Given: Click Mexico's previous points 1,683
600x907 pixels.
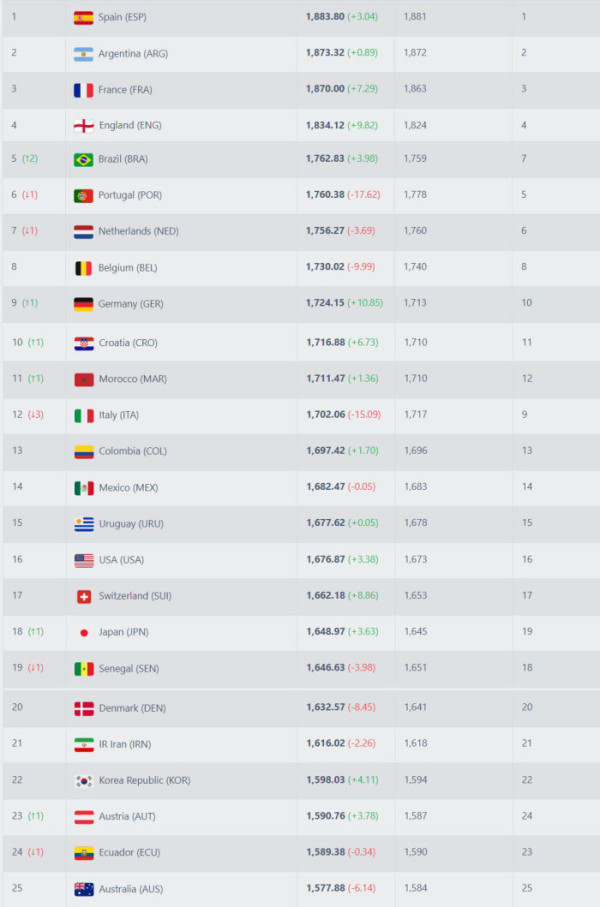Looking at the screenshot, I should [x=415, y=487].
